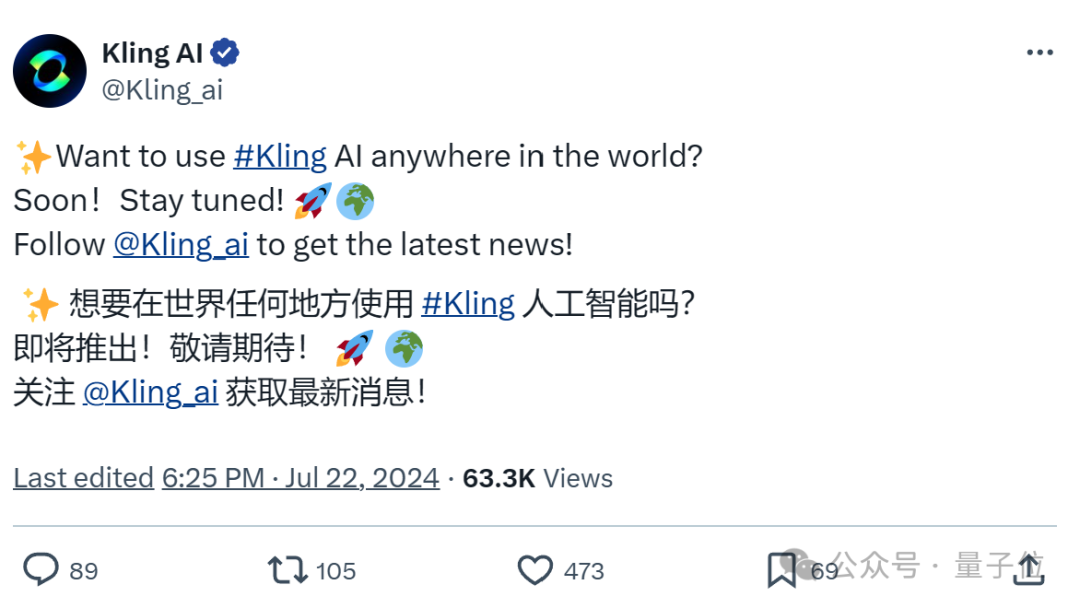
Task: Click the #Kling hashtag in Chinese text
Action: (468, 303)
